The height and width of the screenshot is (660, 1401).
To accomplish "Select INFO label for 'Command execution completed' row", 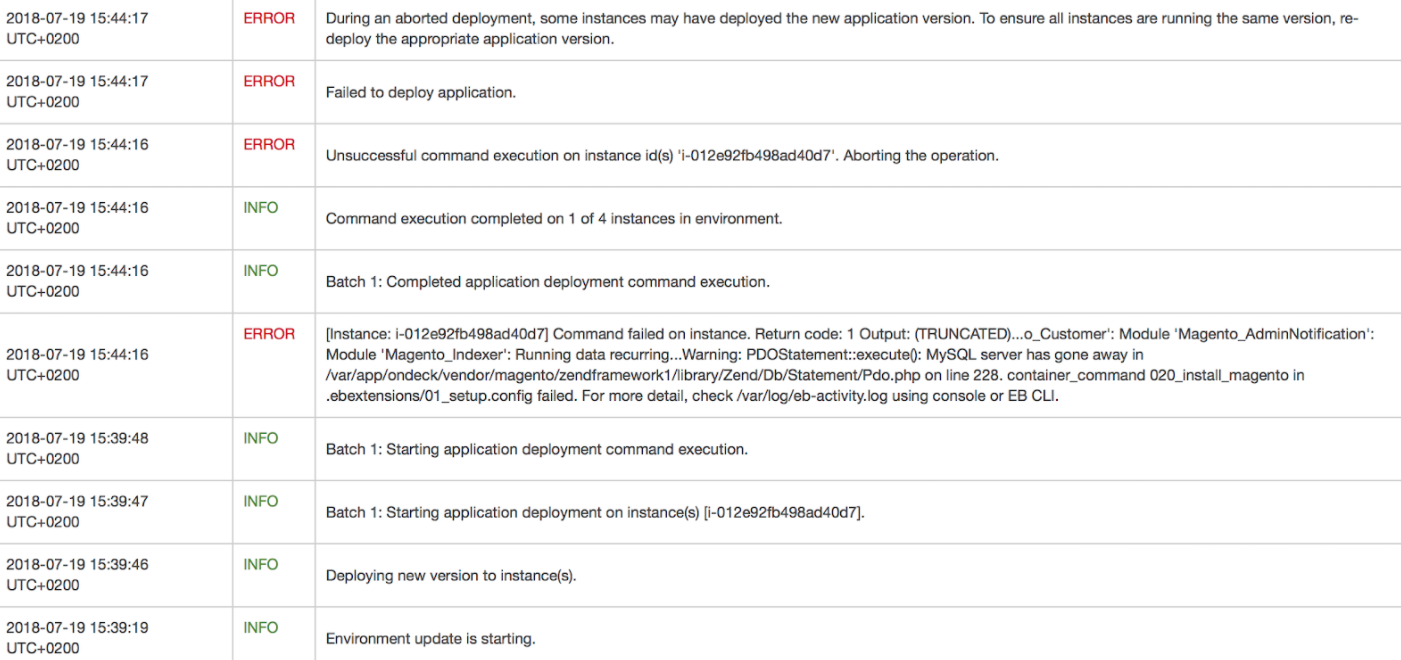I will coord(261,208).
